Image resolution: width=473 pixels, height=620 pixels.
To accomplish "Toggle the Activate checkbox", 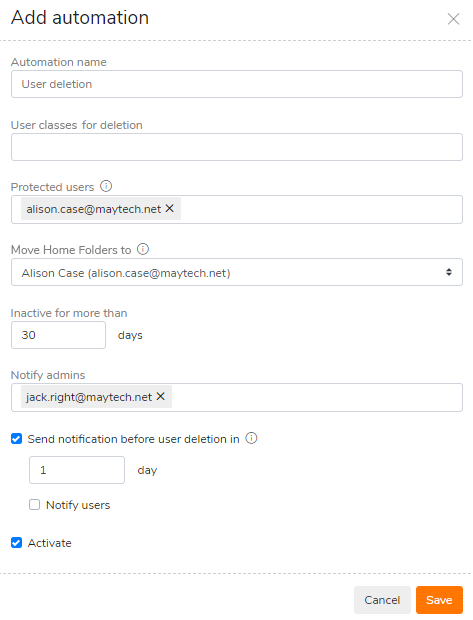I will tap(17, 542).
